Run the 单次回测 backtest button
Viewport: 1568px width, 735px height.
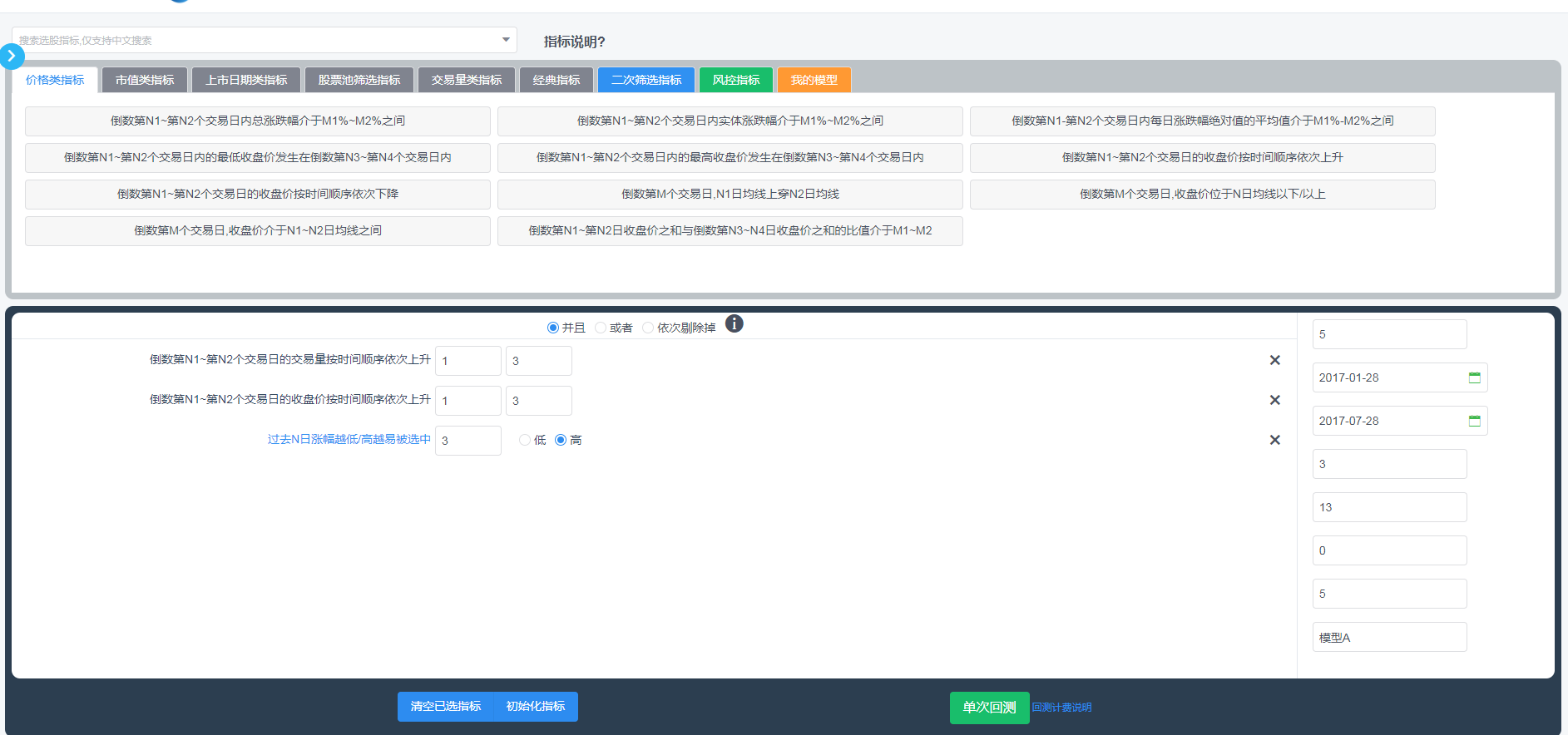point(990,708)
